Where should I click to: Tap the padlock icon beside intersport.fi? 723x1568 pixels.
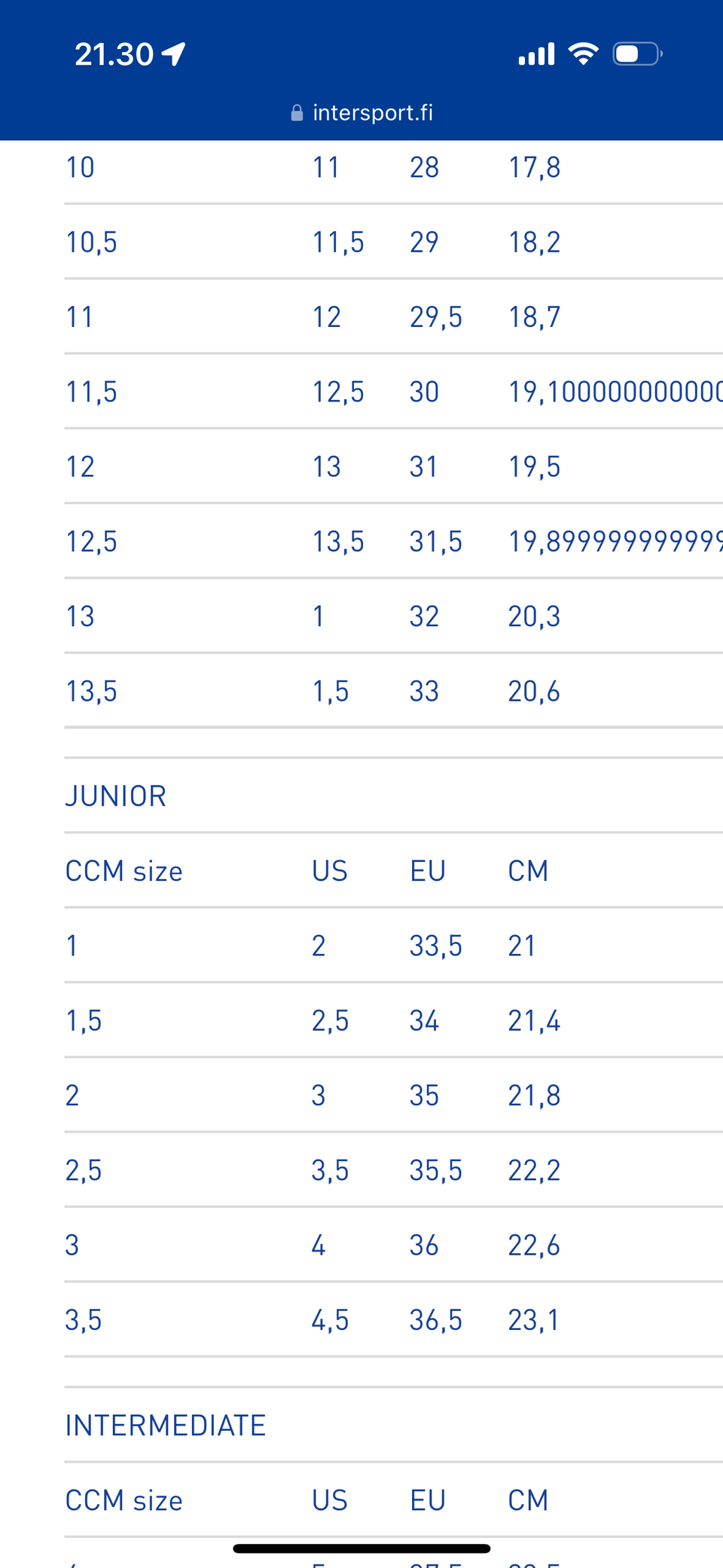coord(297,113)
